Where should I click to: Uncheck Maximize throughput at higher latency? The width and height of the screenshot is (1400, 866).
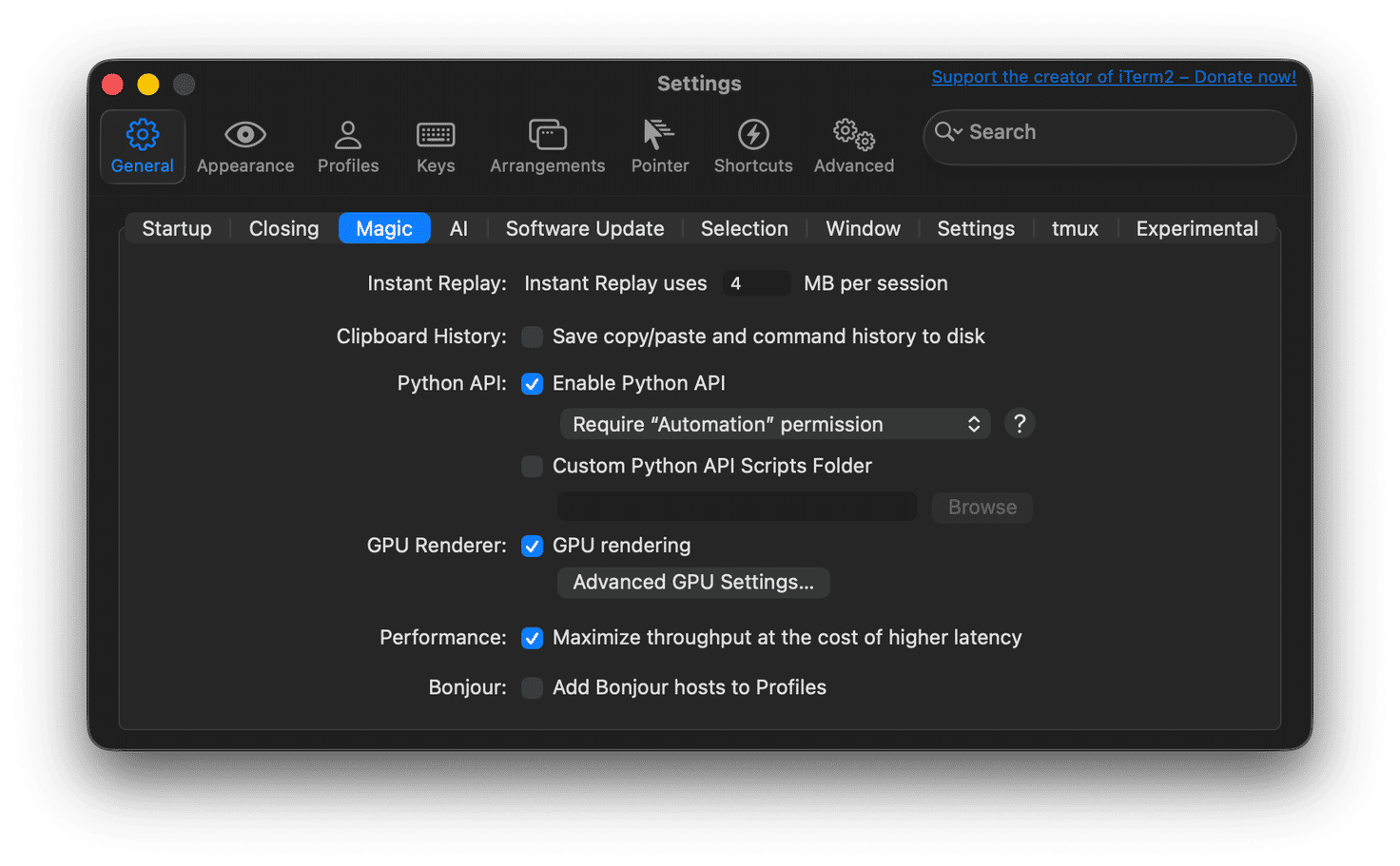click(x=532, y=638)
